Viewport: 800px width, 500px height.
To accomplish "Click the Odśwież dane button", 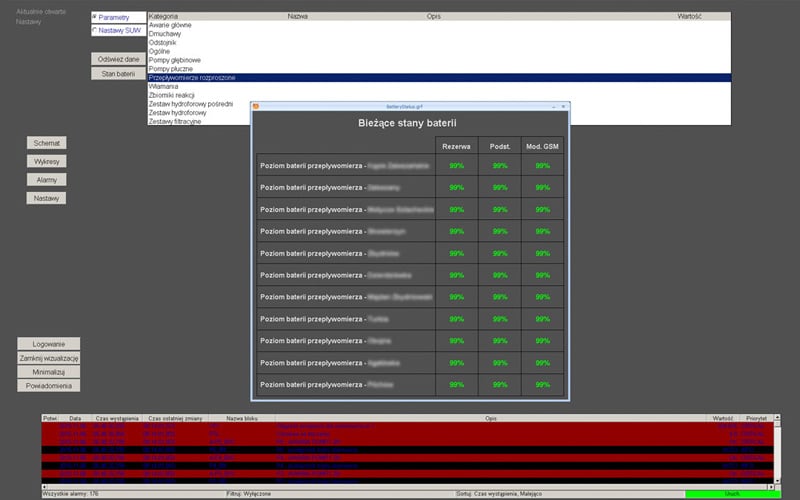I will coord(118,59).
